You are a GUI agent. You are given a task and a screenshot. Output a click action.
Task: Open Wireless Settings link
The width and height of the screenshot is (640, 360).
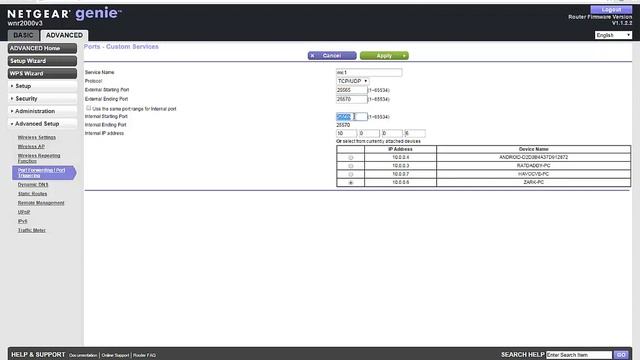[x=37, y=138]
